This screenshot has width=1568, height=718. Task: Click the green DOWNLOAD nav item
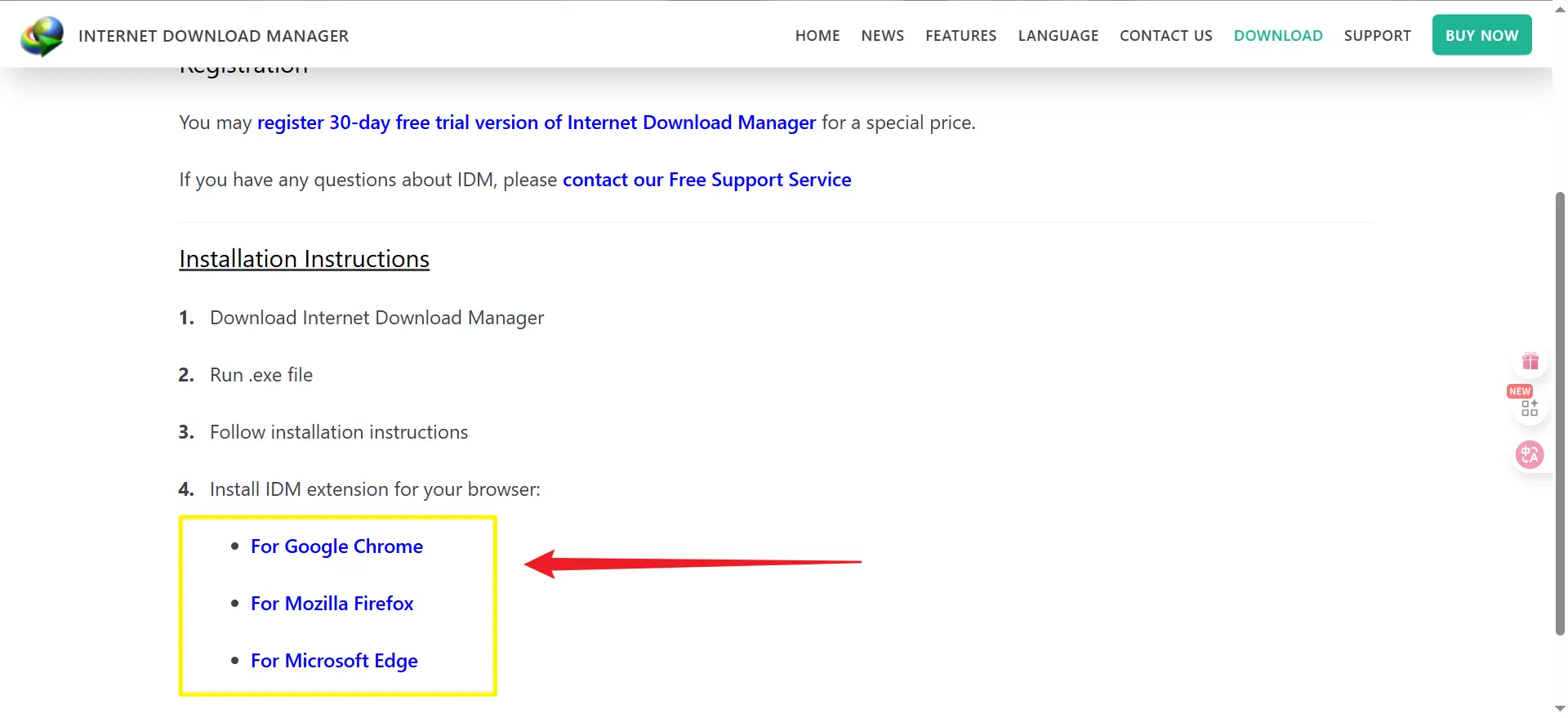click(x=1277, y=36)
